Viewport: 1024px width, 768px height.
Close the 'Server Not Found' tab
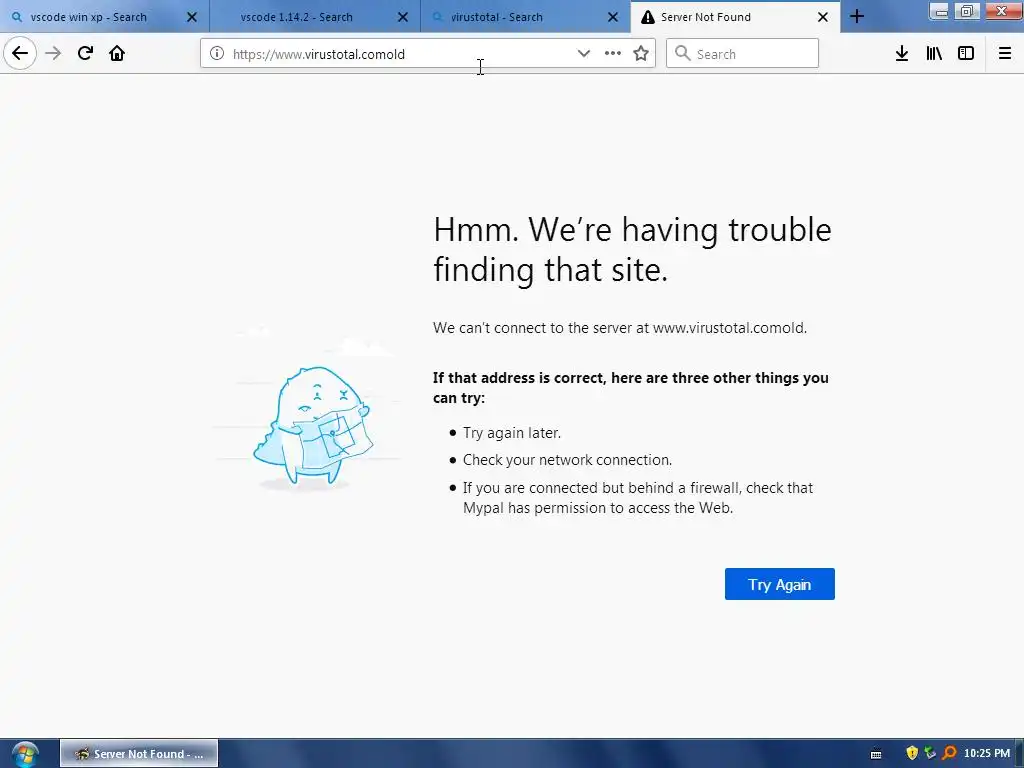823,17
